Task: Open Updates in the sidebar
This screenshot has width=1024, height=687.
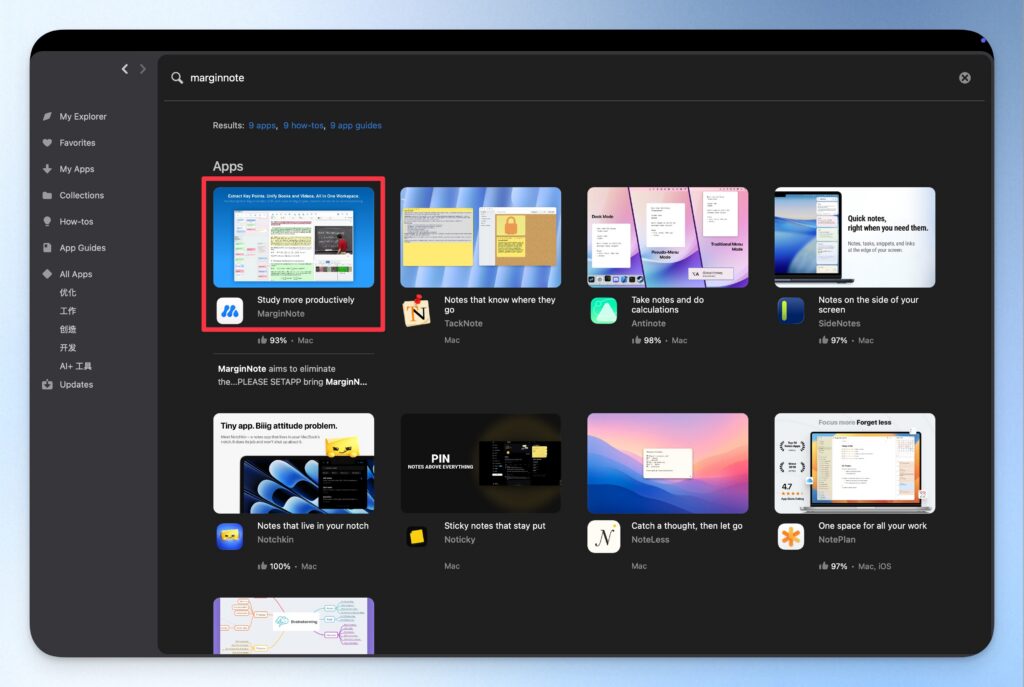Action: point(76,385)
